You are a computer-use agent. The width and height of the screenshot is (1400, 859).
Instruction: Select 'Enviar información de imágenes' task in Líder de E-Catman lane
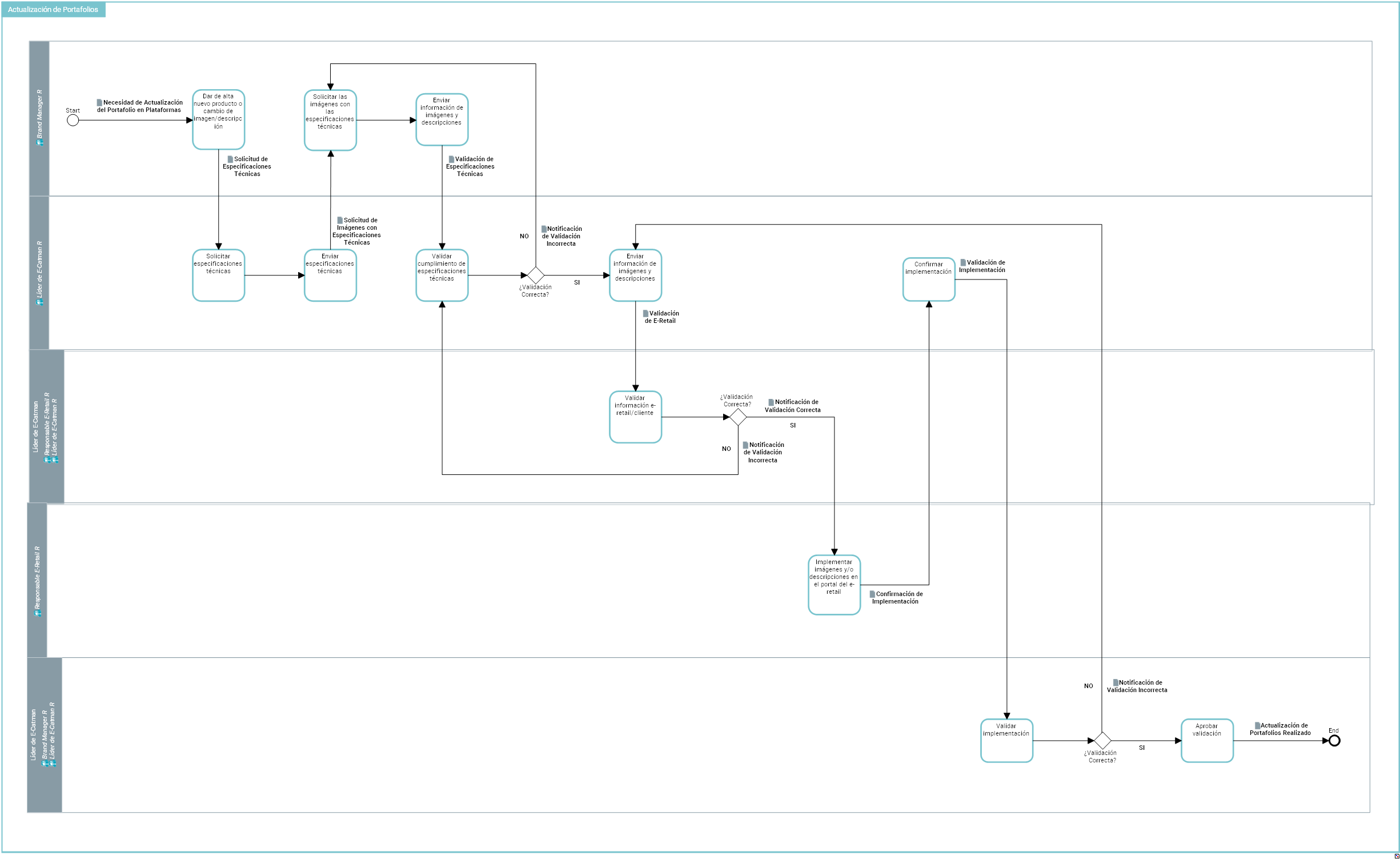635,275
